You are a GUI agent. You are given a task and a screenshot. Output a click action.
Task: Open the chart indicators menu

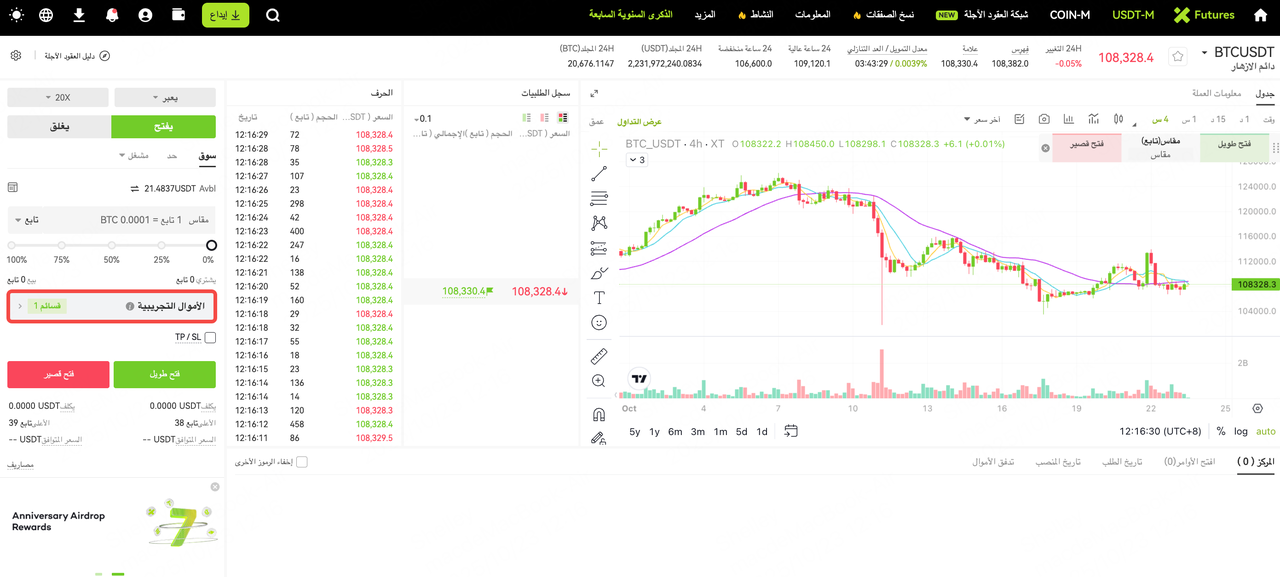tap(1094, 119)
